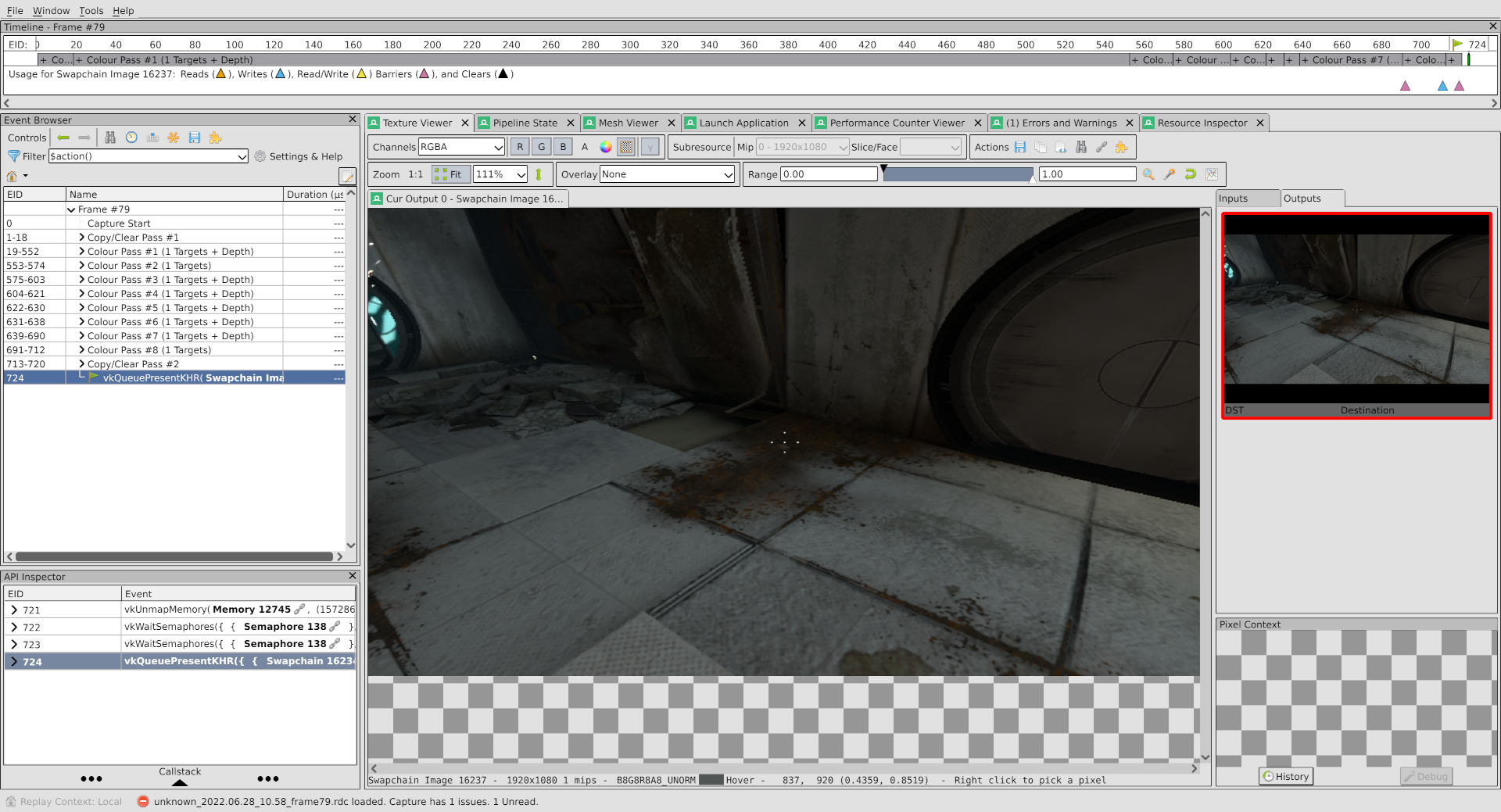Toggle the blue channel B button

(563, 147)
